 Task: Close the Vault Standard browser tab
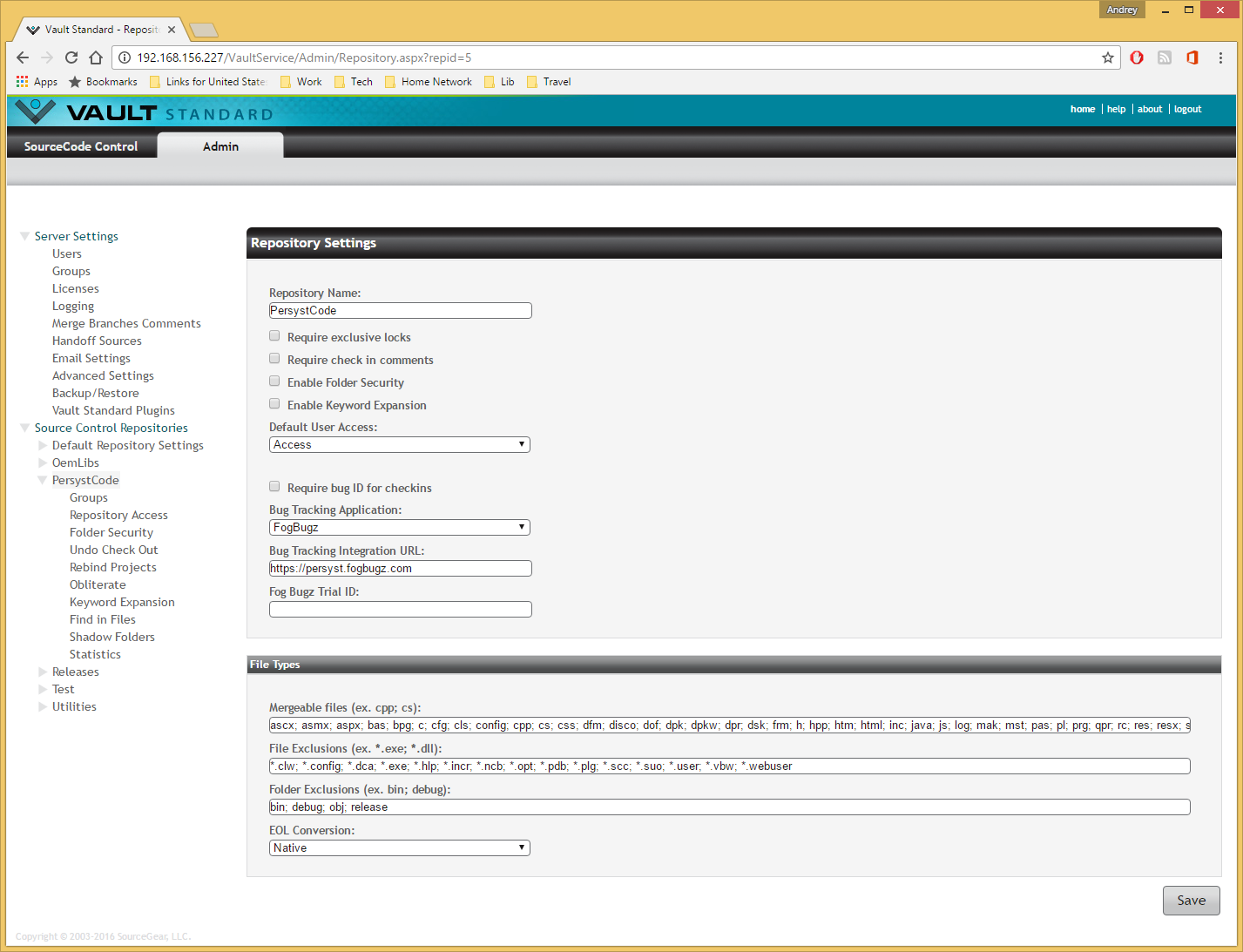172,30
